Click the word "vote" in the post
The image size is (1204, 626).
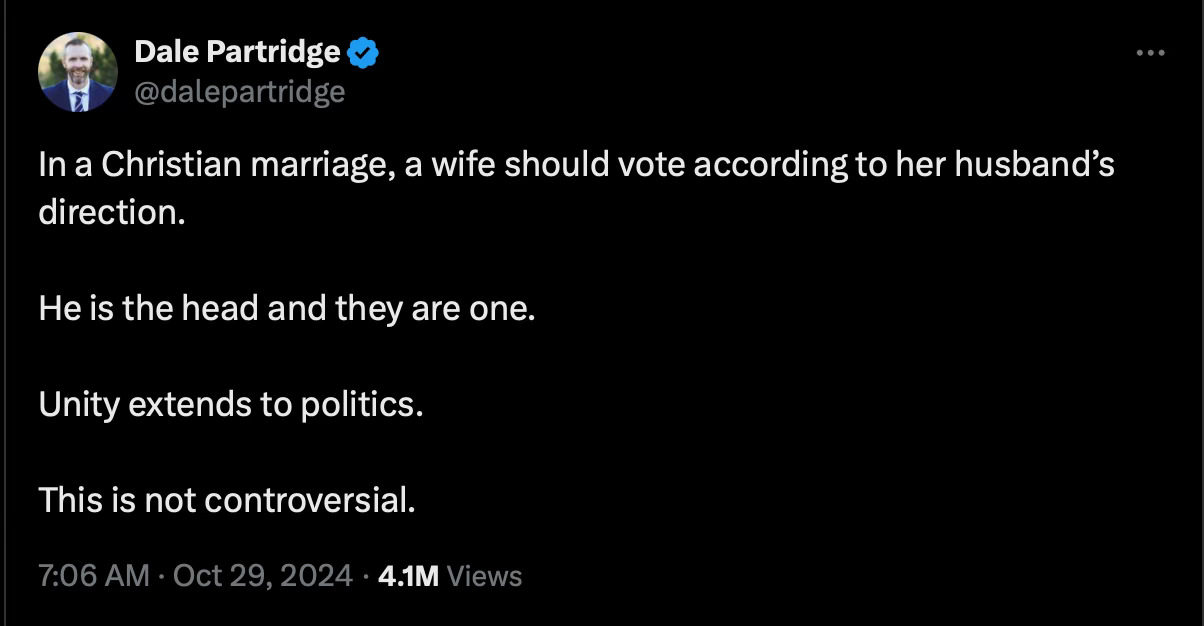tap(652, 166)
